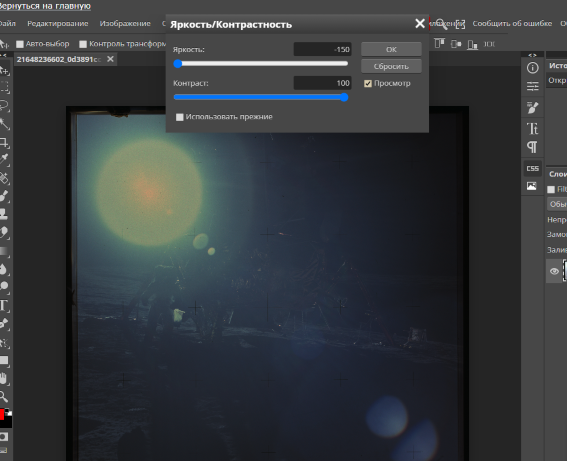This screenshot has width=567, height=461.
Task: Select the Lasso tool
Action: [x=4, y=105]
